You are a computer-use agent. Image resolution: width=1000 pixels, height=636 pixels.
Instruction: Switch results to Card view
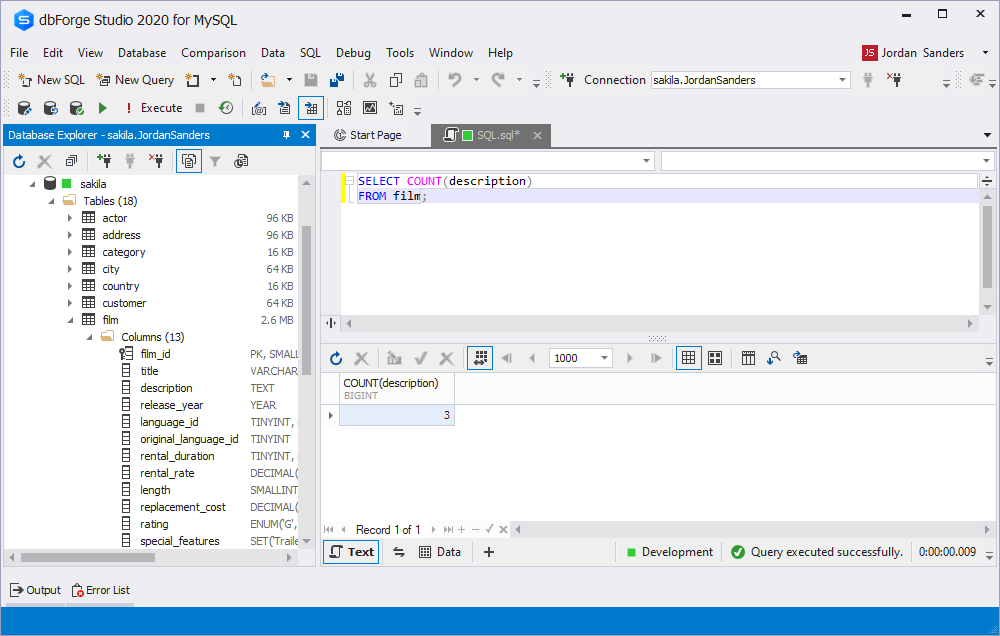click(x=715, y=358)
